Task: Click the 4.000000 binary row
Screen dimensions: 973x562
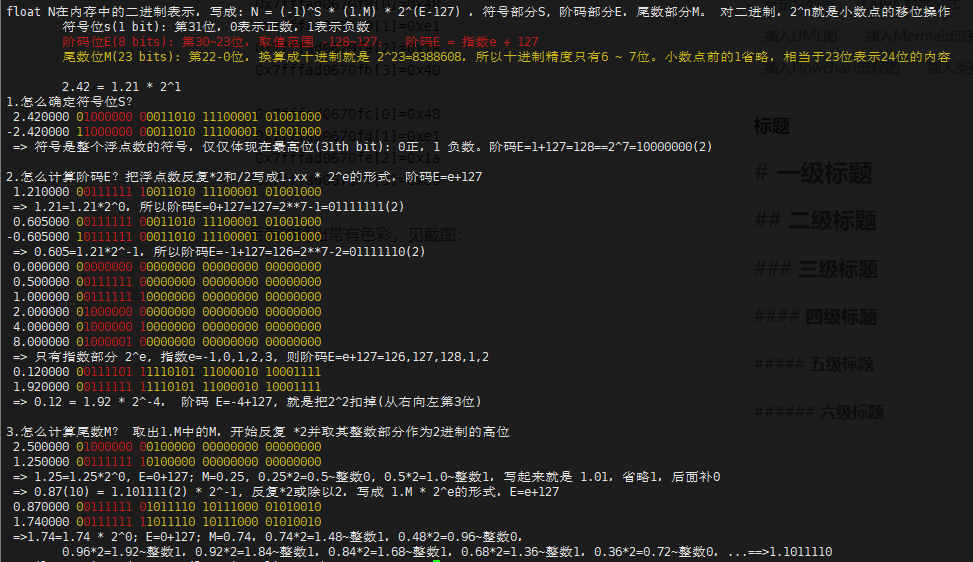Action: tap(167, 326)
